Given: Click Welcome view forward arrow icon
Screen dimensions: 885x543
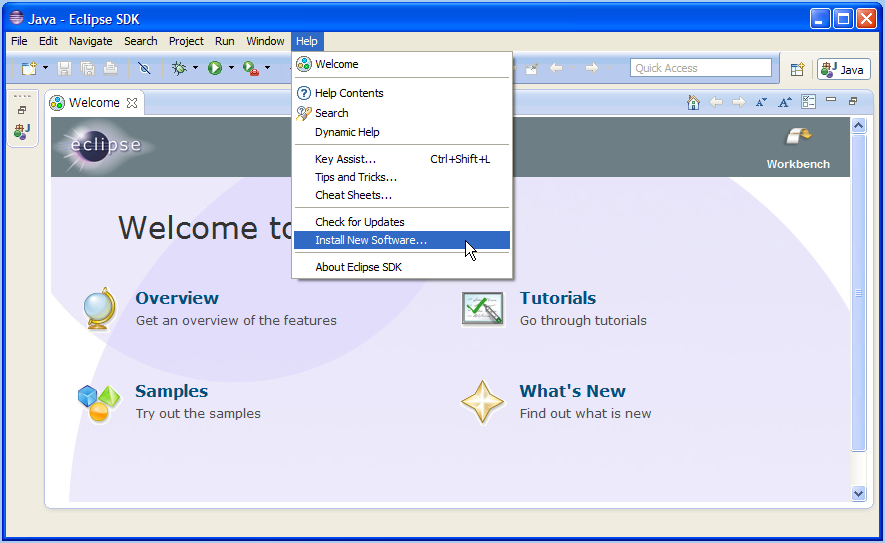Looking at the screenshot, I should point(738,102).
